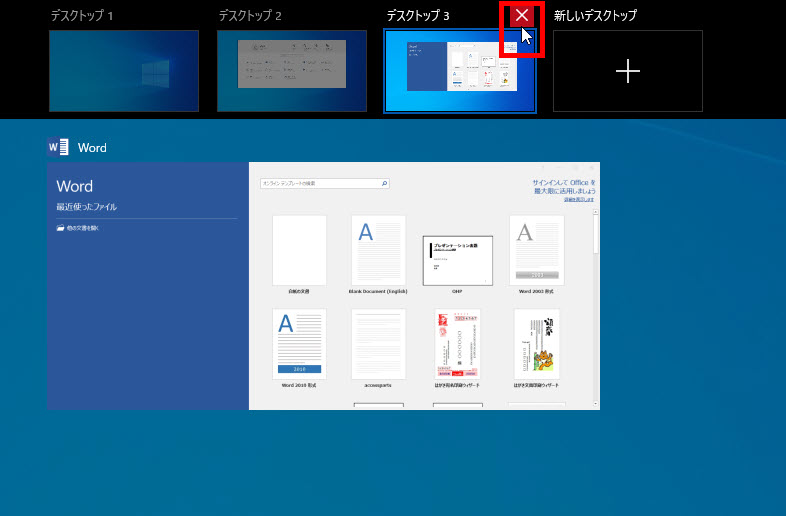786x516 pixels.
Task: Click the 他の文書を開く folder link
Action: (78, 228)
